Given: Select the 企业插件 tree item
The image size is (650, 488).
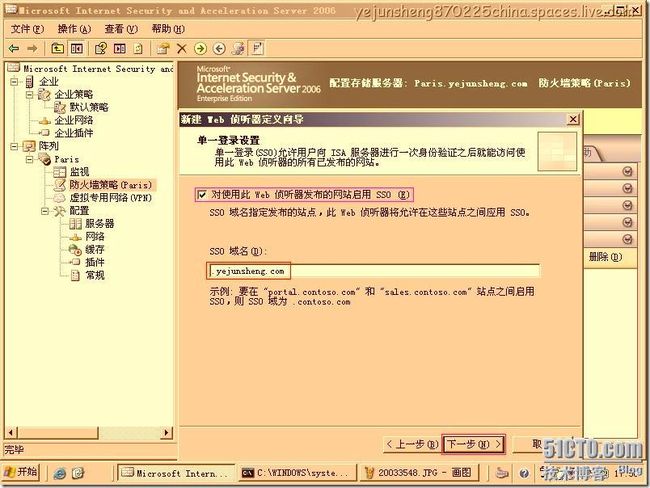Looking at the screenshot, I should click(74, 134).
